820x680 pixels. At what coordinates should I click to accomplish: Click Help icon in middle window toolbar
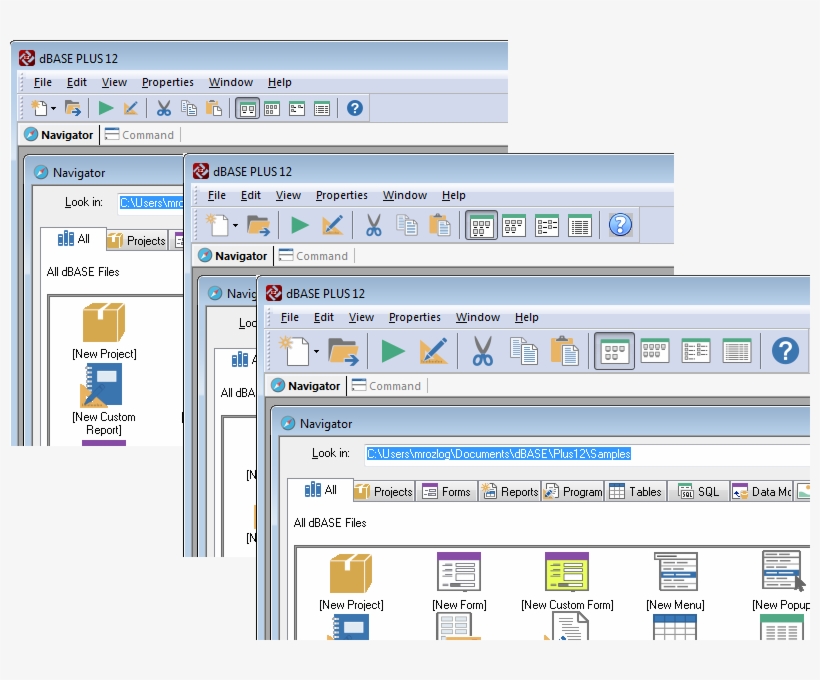pos(620,225)
